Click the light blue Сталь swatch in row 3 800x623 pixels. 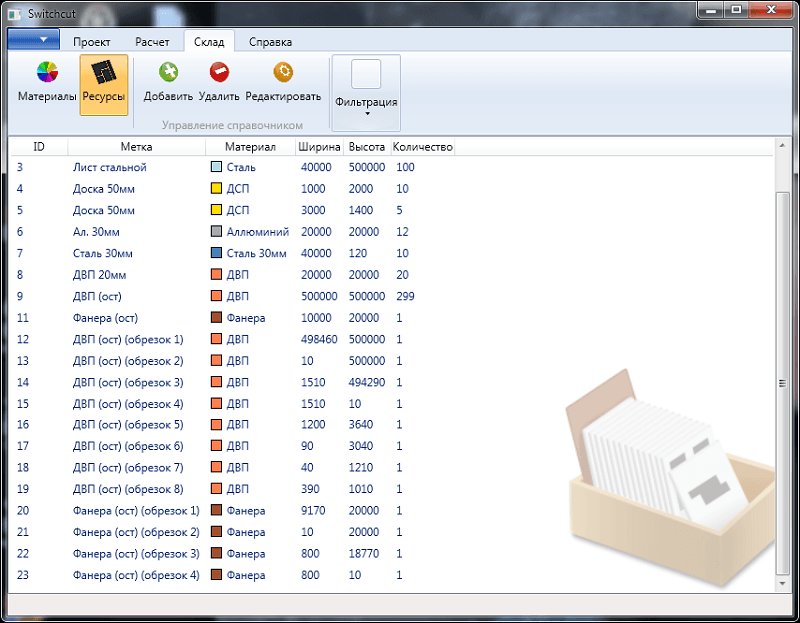[216, 167]
